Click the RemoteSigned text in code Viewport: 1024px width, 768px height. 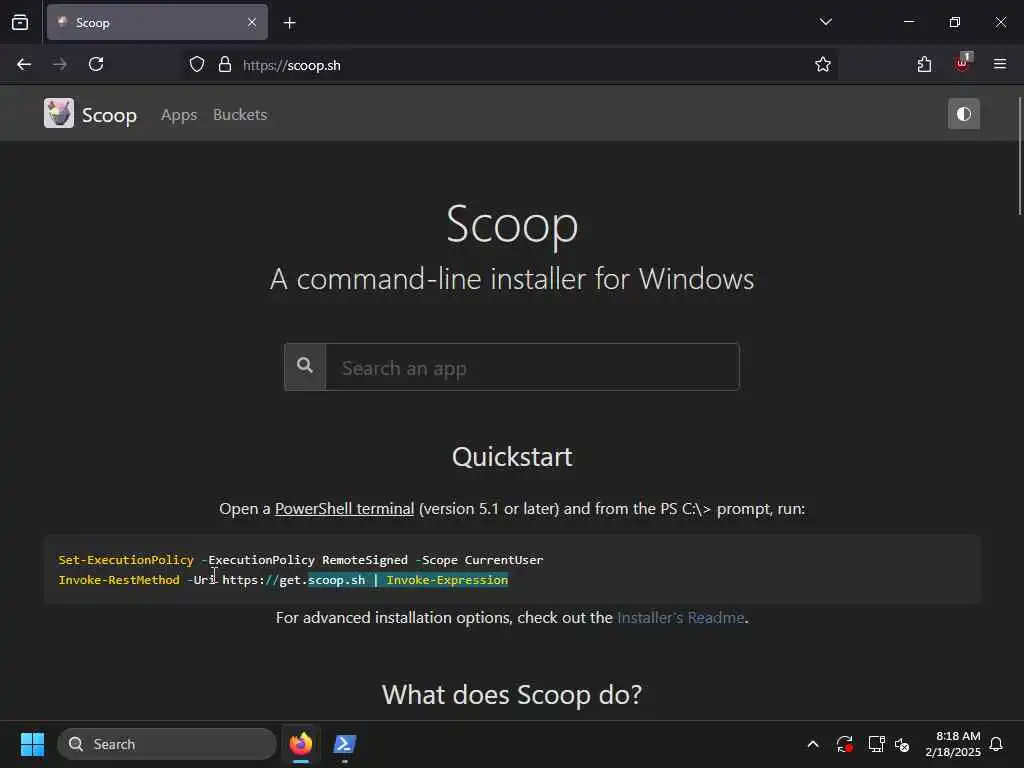[x=364, y=560]
